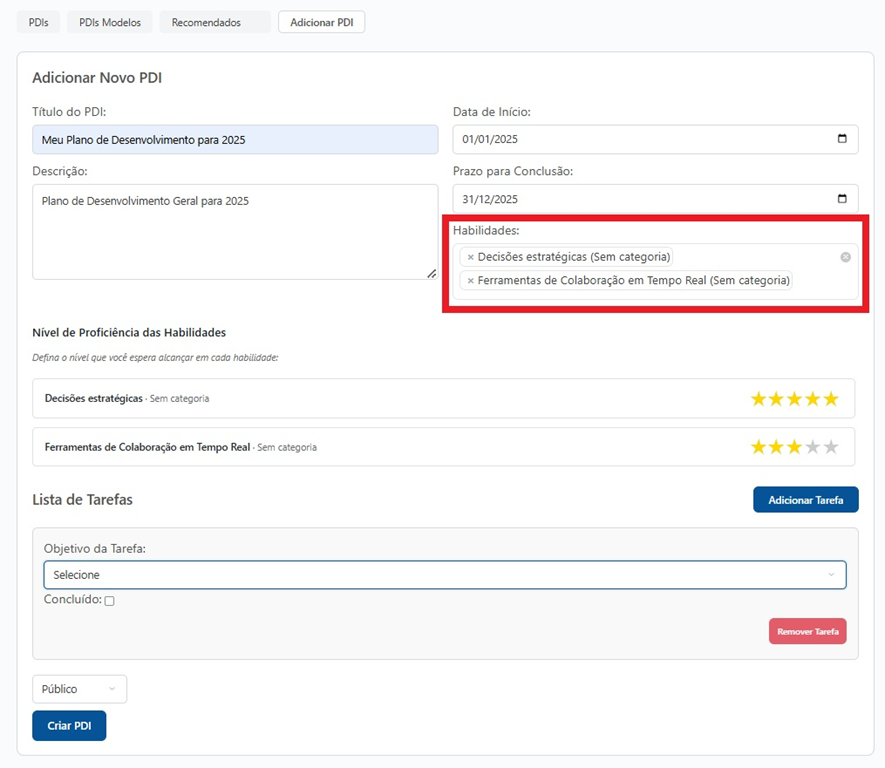
Task: Clear all selected Habilidades
Action: 845,257
